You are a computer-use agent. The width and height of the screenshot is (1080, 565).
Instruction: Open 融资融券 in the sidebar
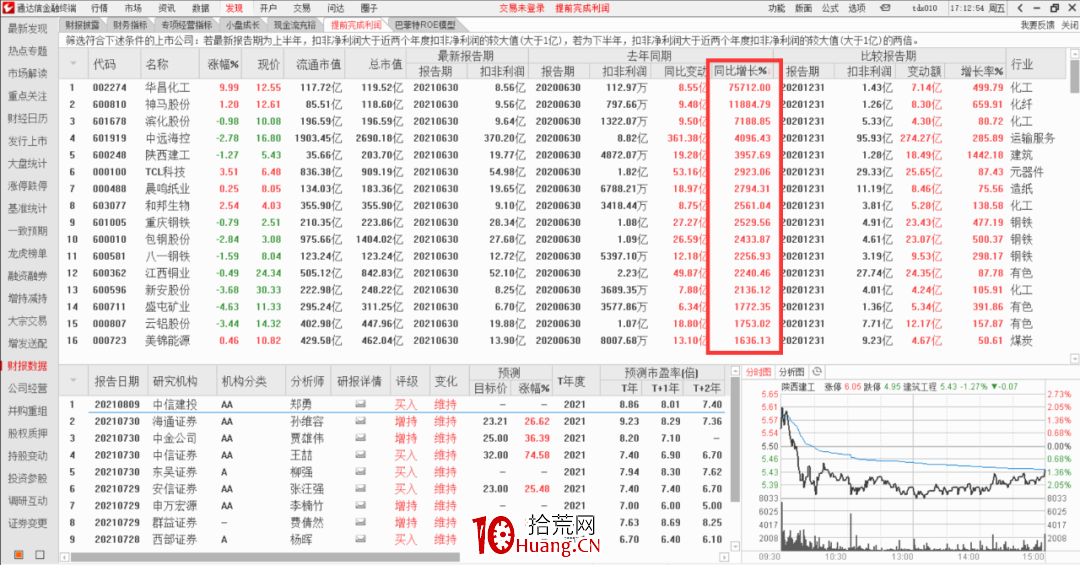(x=28, y=276)
